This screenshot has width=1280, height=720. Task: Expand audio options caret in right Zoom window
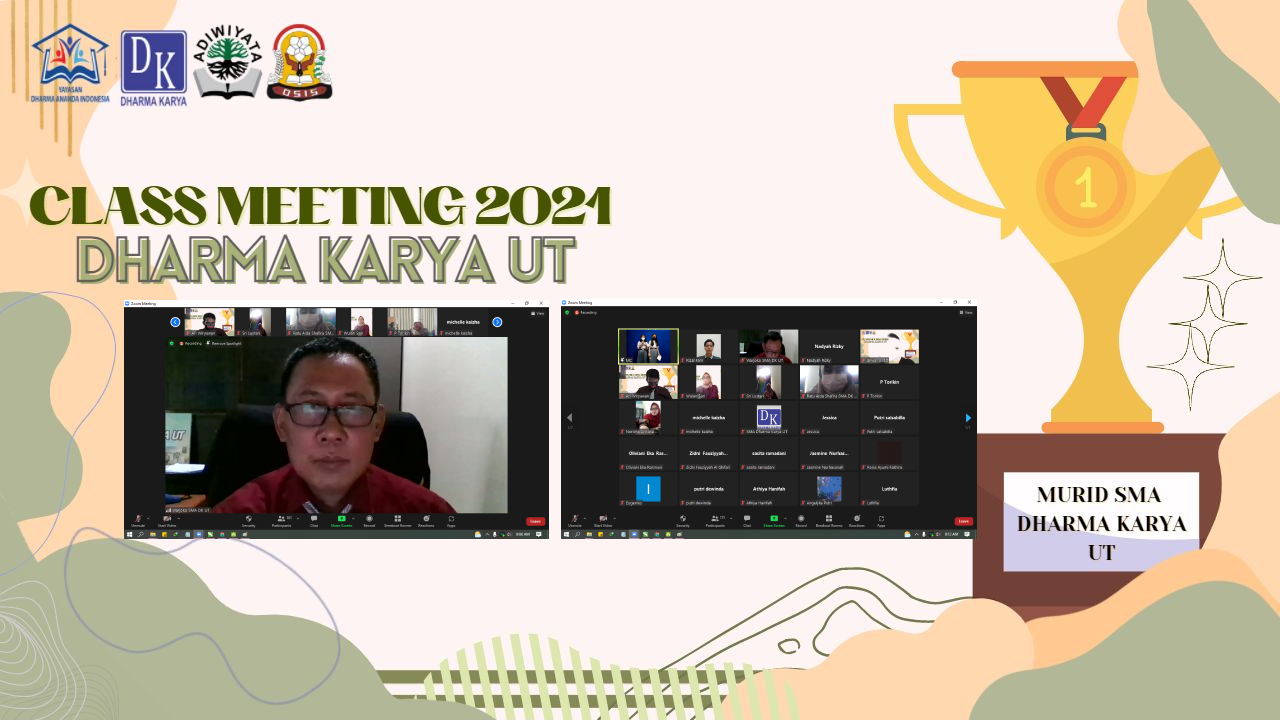click(585, 518)
